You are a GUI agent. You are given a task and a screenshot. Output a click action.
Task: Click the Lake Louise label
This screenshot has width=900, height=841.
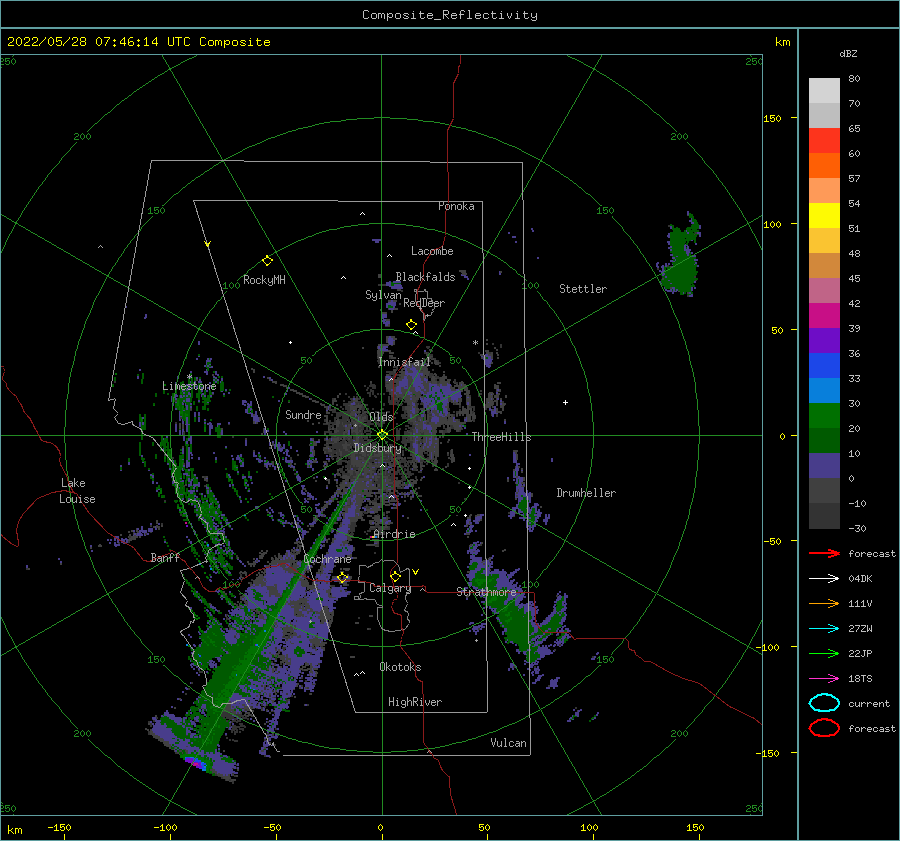[77, 491]
